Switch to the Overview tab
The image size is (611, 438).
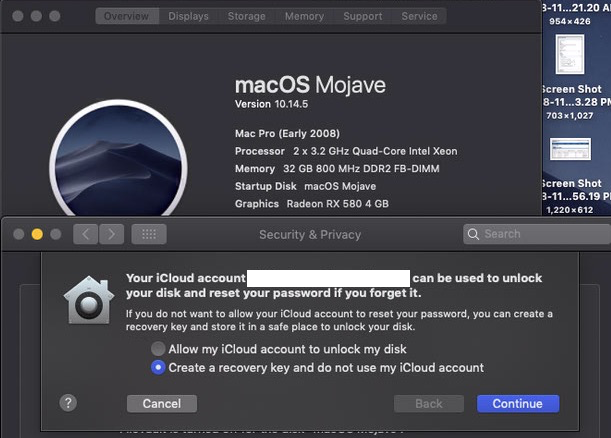(127, 16)
